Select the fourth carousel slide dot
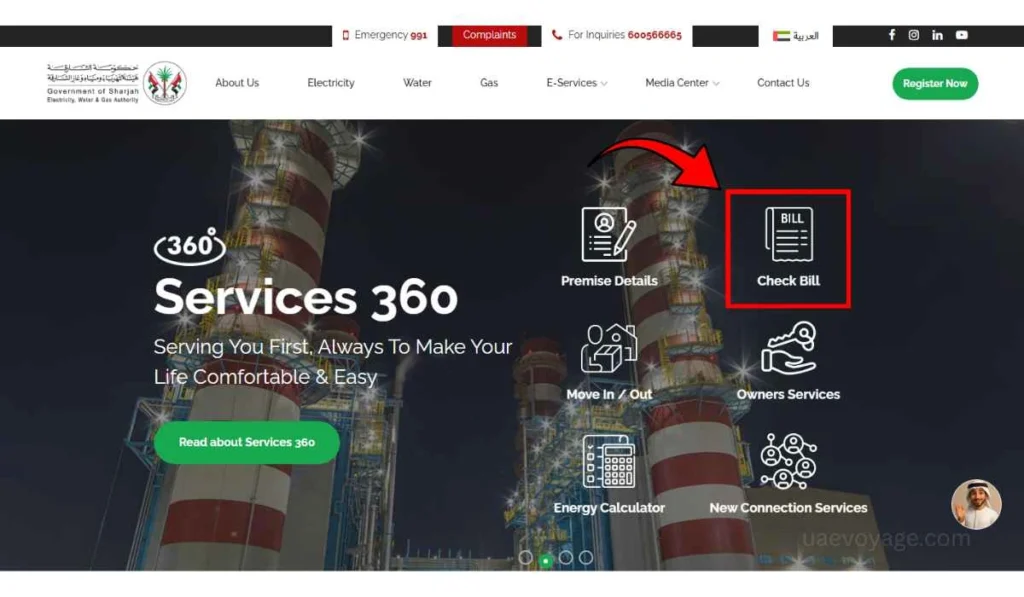The image size is (1024, 597). pyautogui.click(x=586, y=558)
